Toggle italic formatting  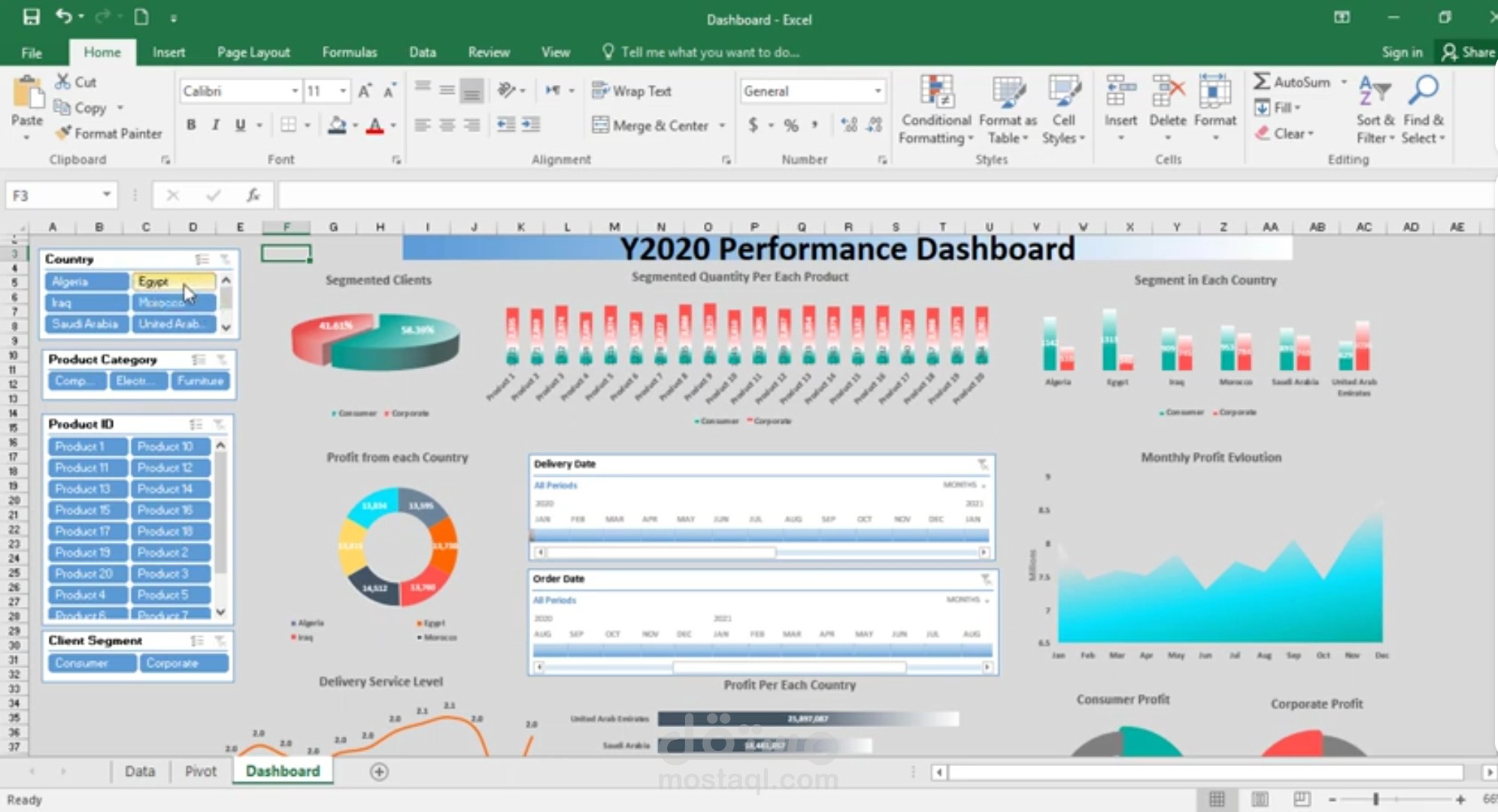[216, 125]
